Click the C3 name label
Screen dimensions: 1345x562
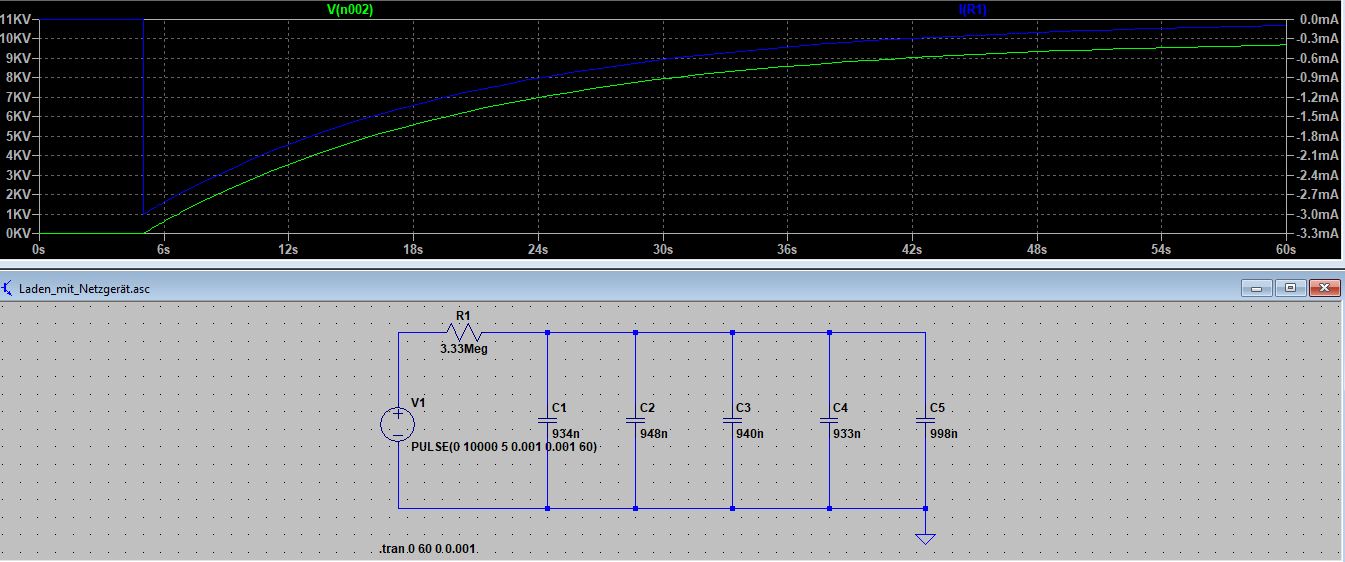tap(743, 408)
